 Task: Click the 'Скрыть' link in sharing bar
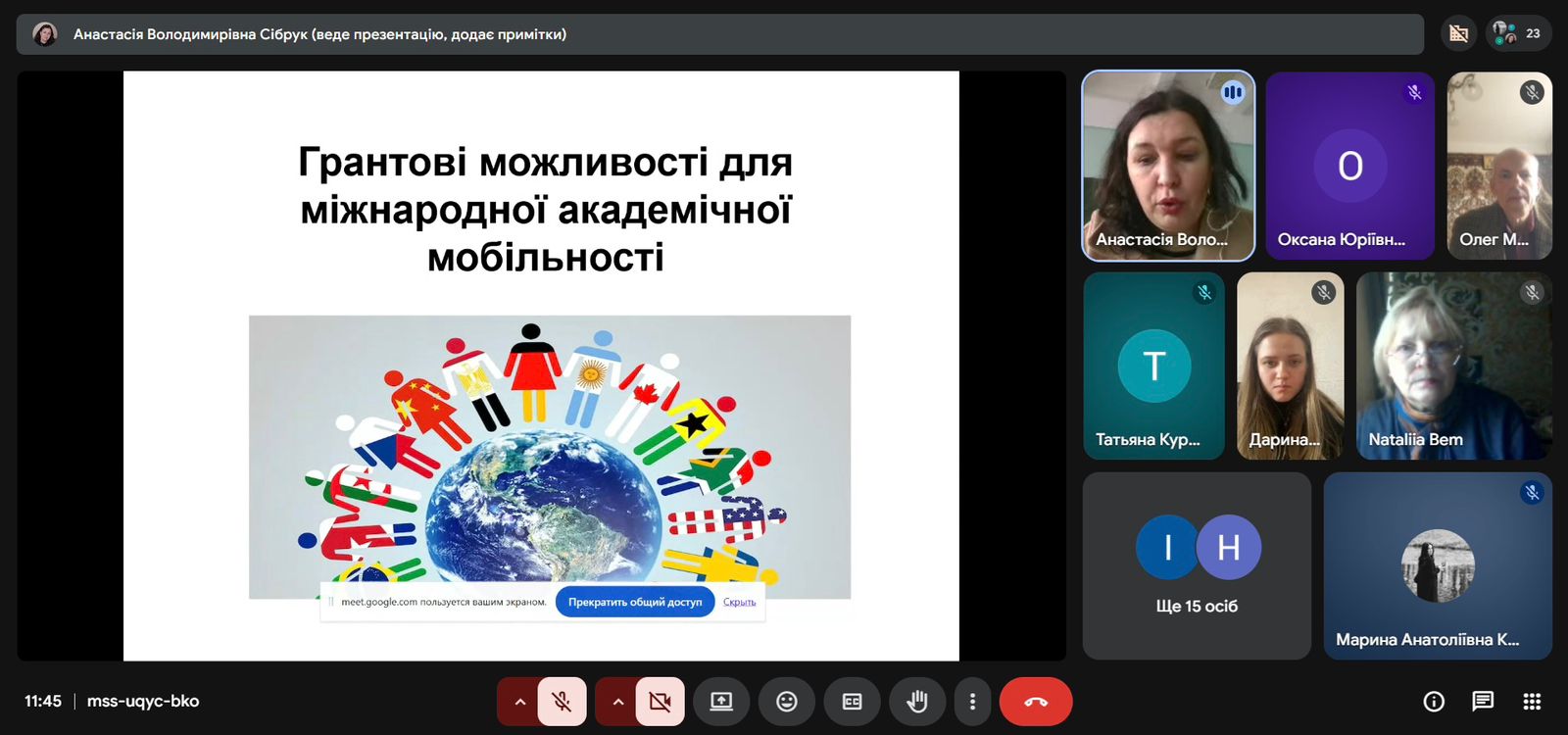[739, 602]
